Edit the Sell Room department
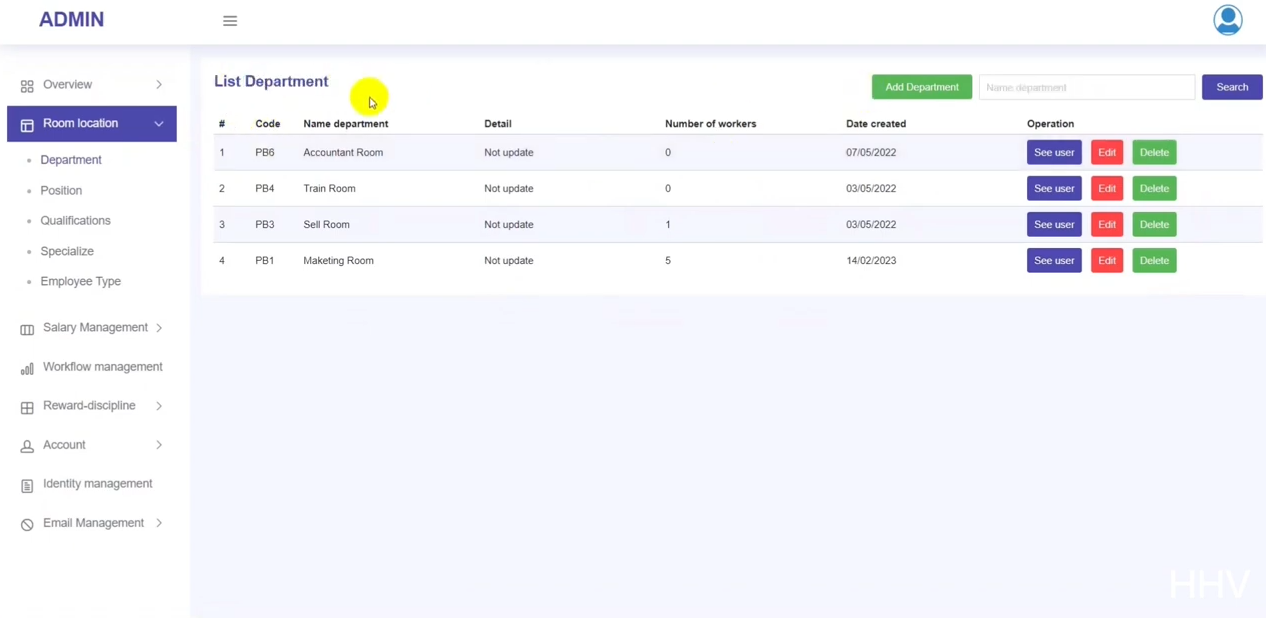Viewport: 1266px width, 618px height. coord(1106,224)
